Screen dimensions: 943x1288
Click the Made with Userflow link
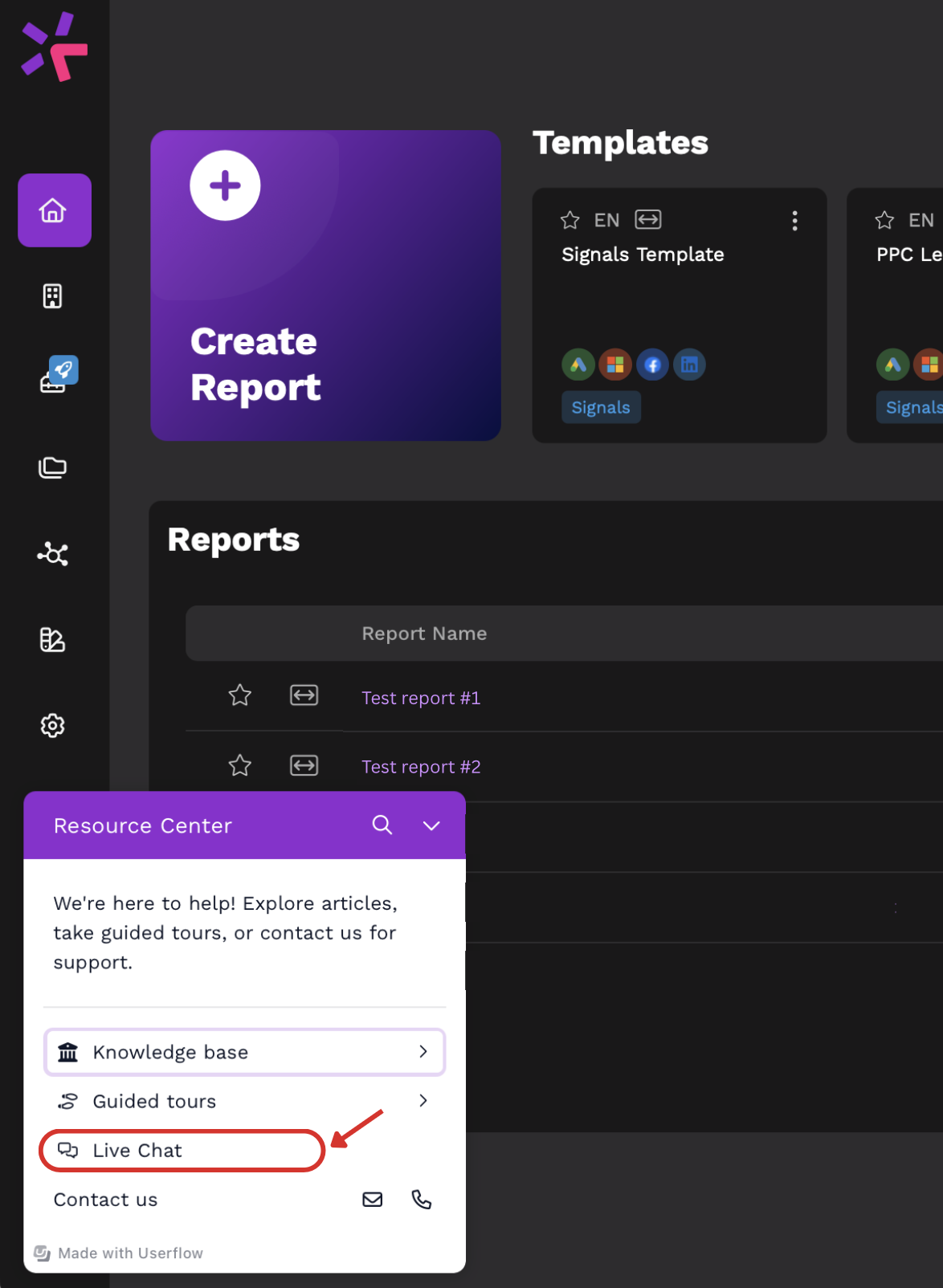coord(119,1253)
